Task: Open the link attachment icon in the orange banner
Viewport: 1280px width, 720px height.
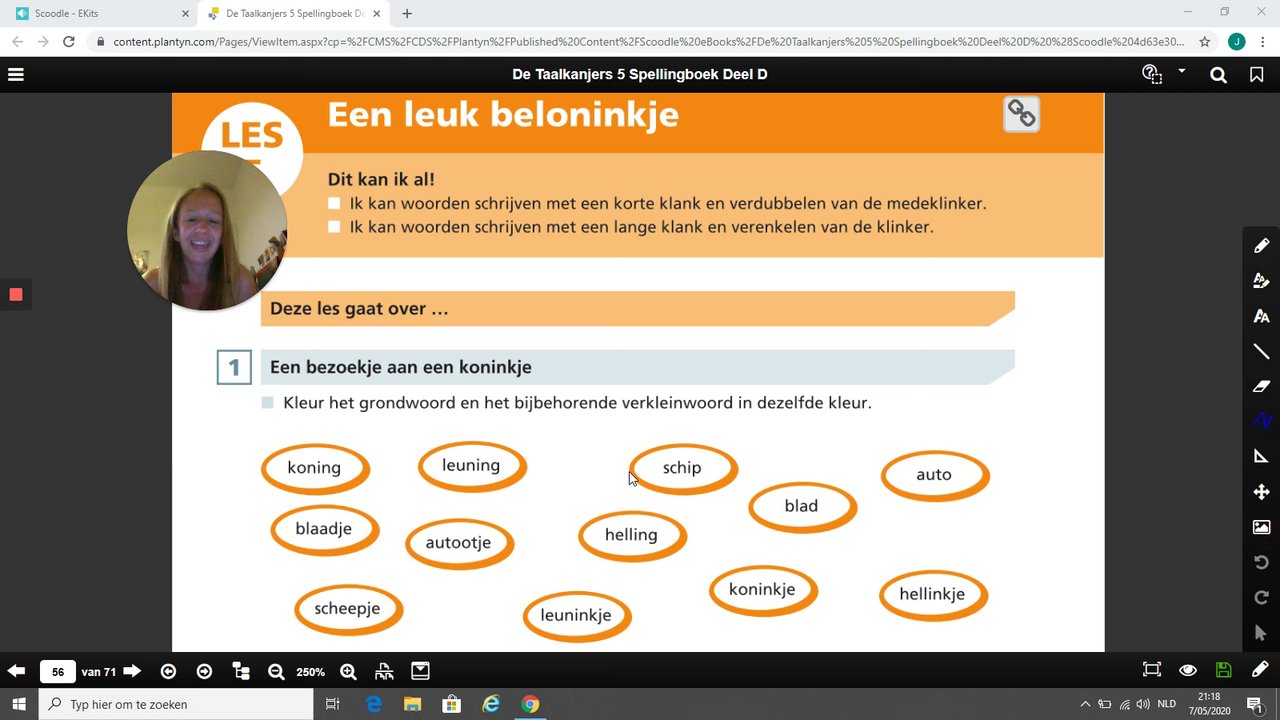Action: 1021,114
